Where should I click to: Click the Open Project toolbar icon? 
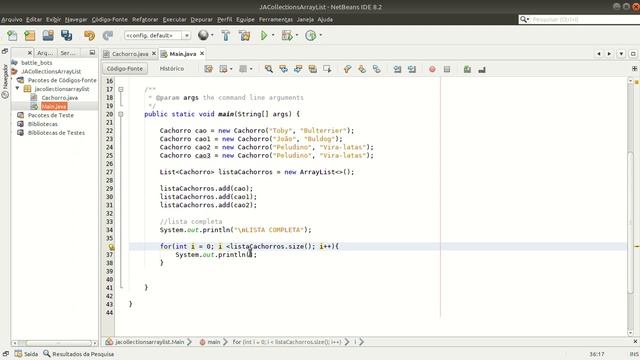(48, 36)
